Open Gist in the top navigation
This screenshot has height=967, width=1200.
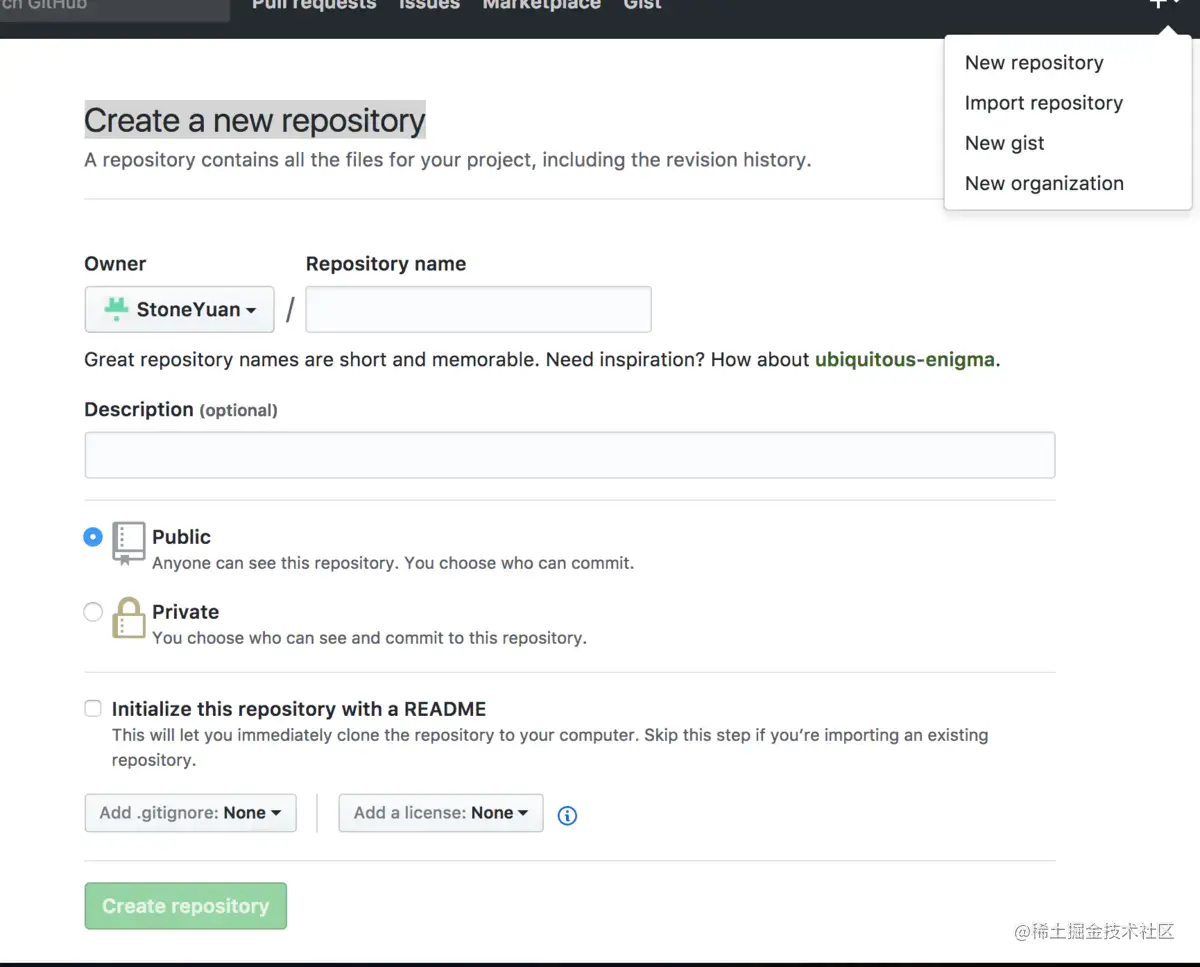click(x=642, y=5)
